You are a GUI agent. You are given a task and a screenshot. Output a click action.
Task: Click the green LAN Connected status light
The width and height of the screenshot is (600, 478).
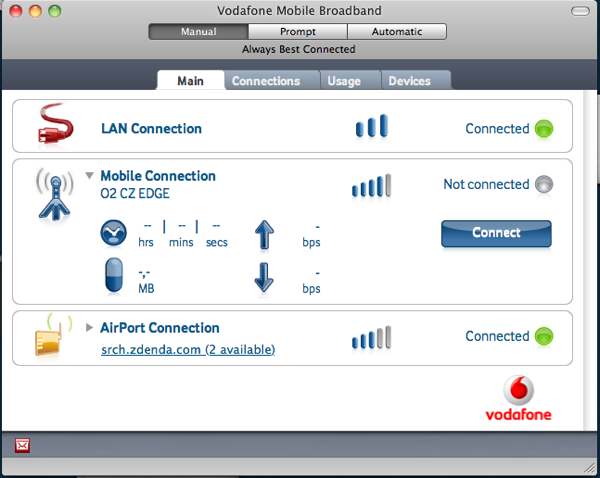(x=544, y=129)
